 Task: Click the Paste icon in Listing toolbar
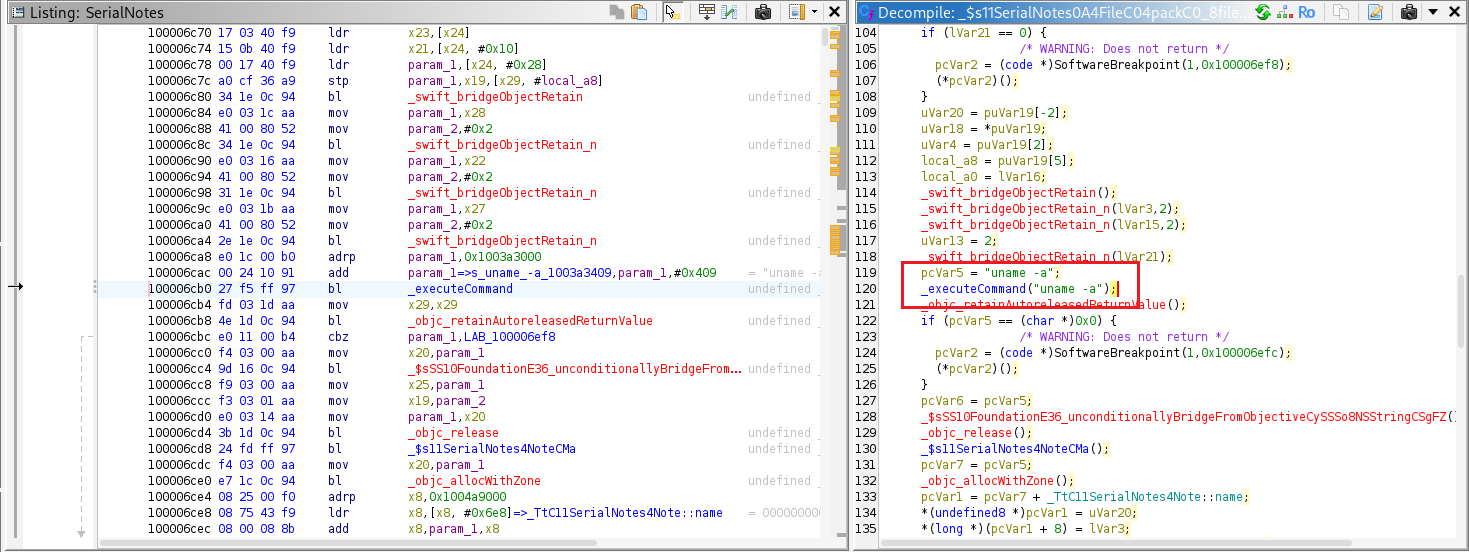(x=639, y=12)
